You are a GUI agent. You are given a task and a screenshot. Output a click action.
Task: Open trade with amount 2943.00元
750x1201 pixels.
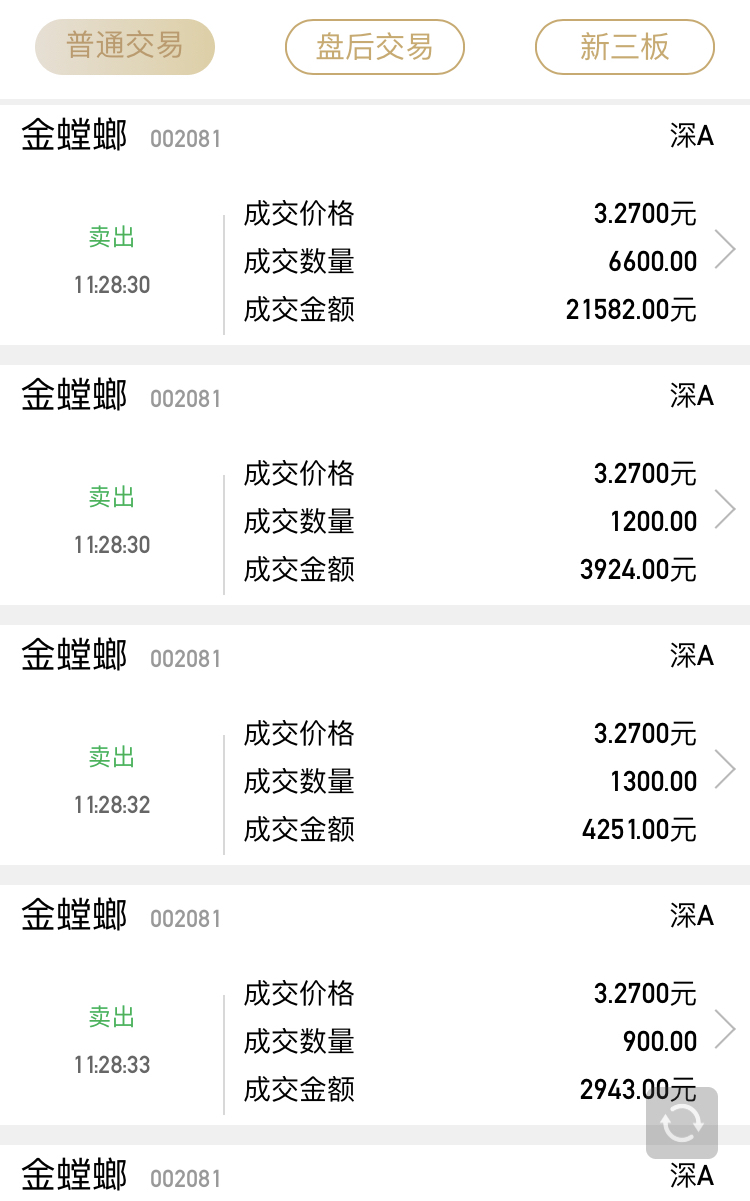click(x=375, y=1005)
